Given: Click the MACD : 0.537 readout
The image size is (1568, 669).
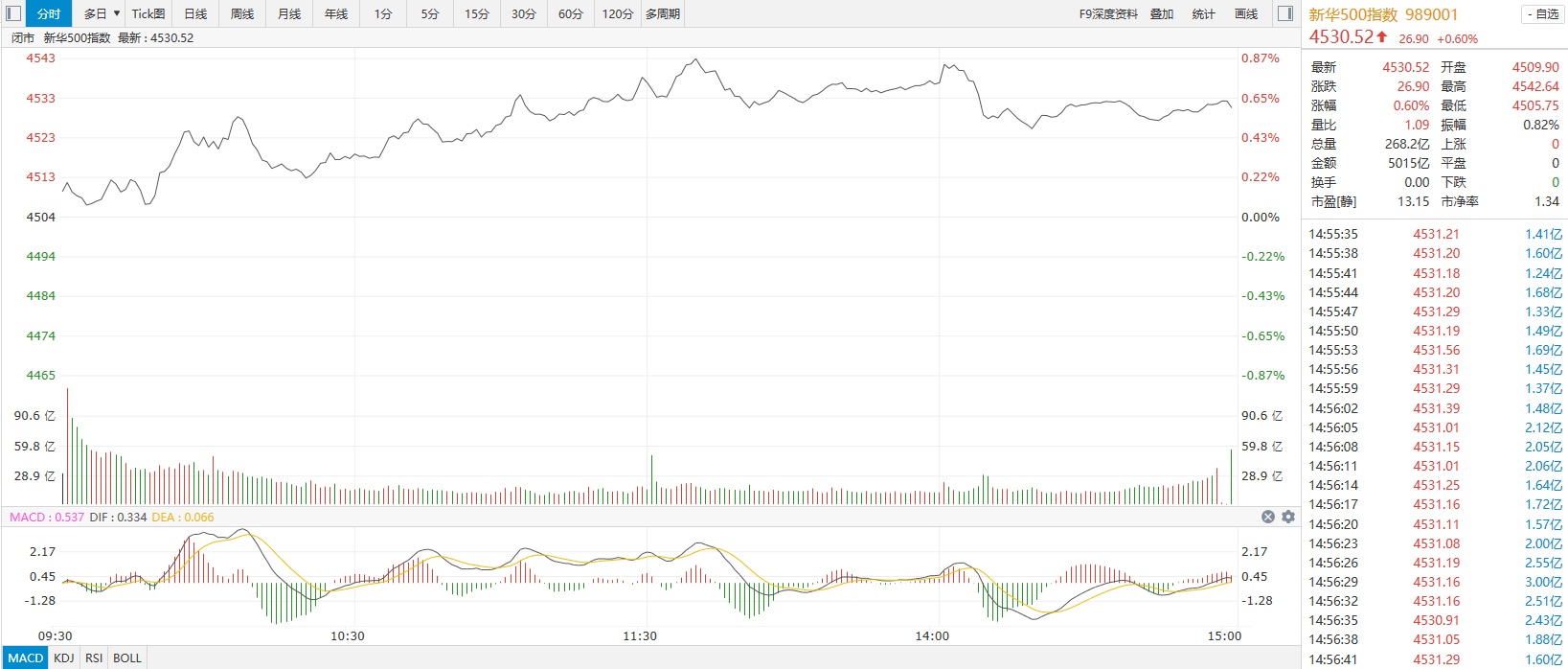Looking at the screenshot, I should pyautogui.click(x=47, y=517).
